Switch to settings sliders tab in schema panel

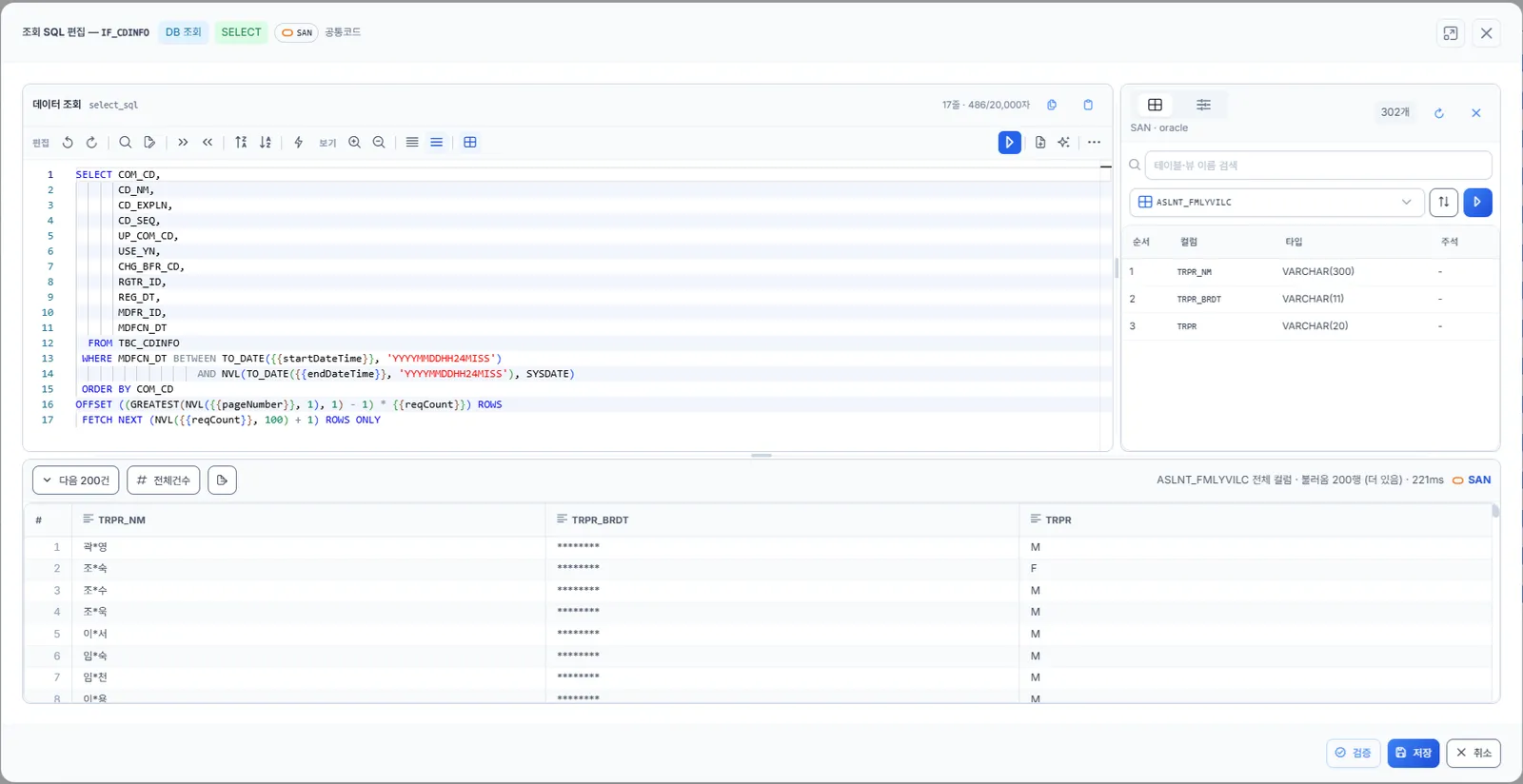pos(1203,105)
